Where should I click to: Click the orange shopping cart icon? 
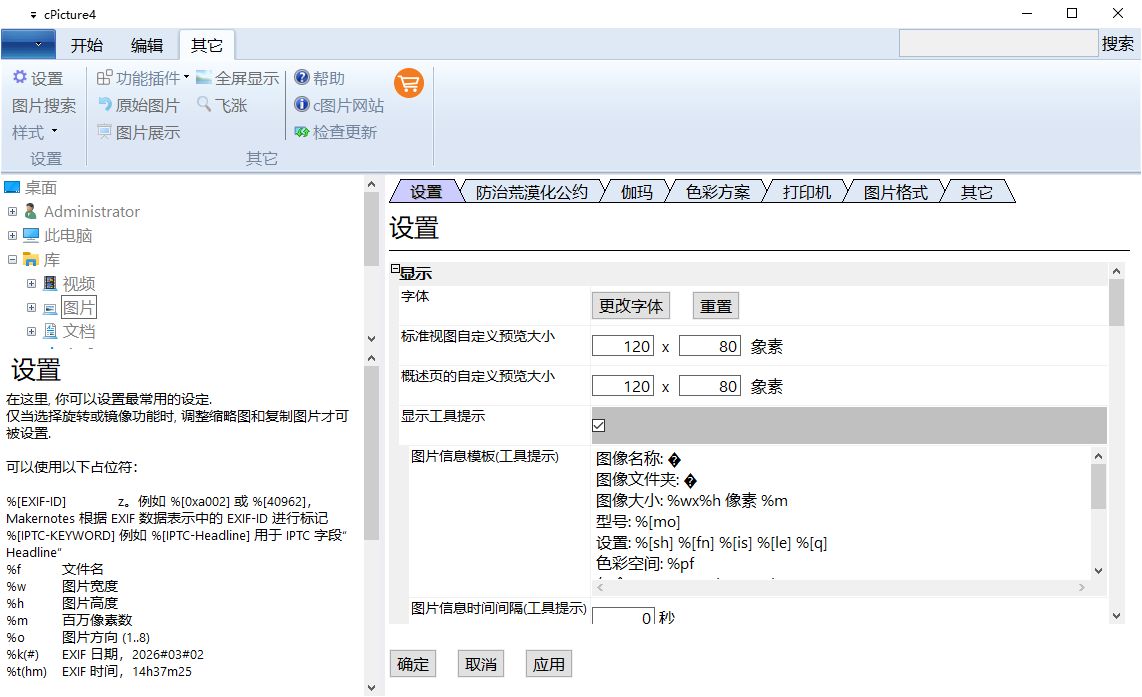pyautogui.click(x=409, y=84)
